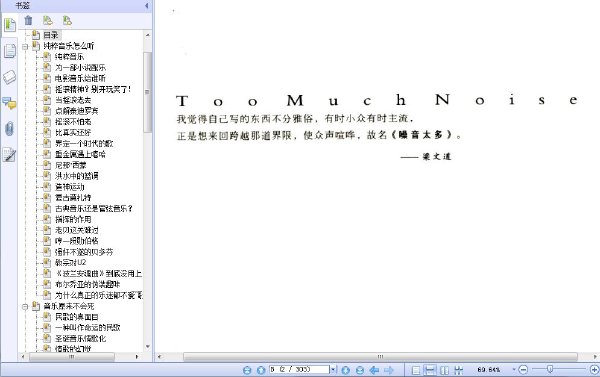Click the document scroll left arrow
This screenshot has height=377, width=600.
(160, 356)
